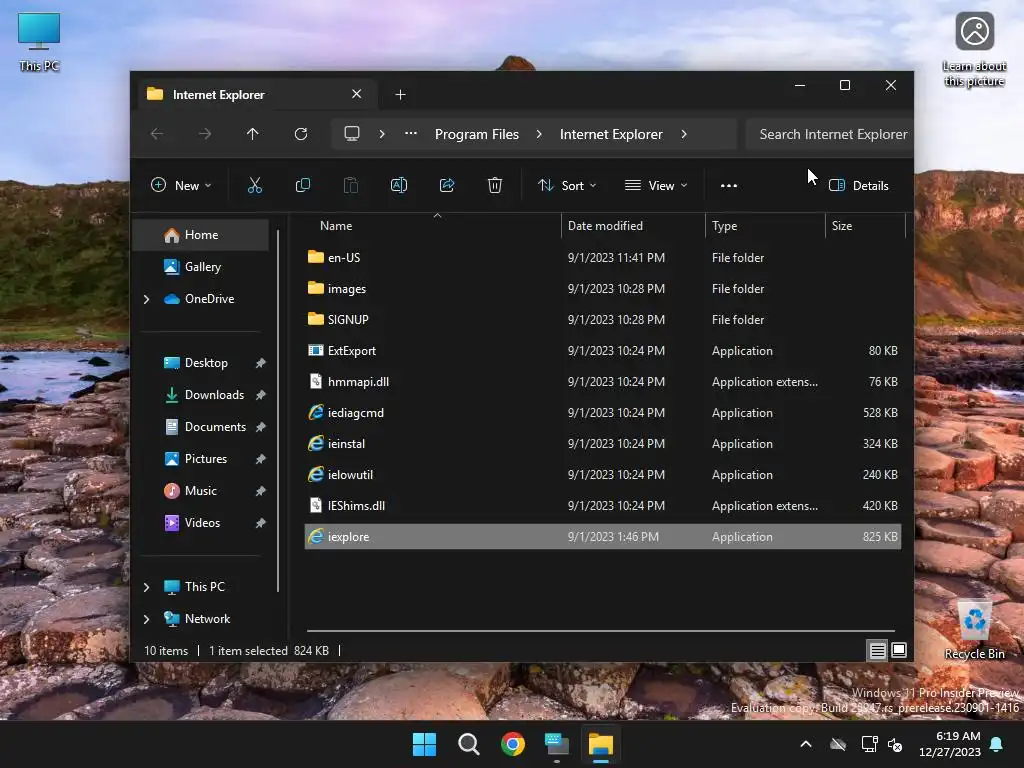Toggle the Details pane

pos(859,185)
